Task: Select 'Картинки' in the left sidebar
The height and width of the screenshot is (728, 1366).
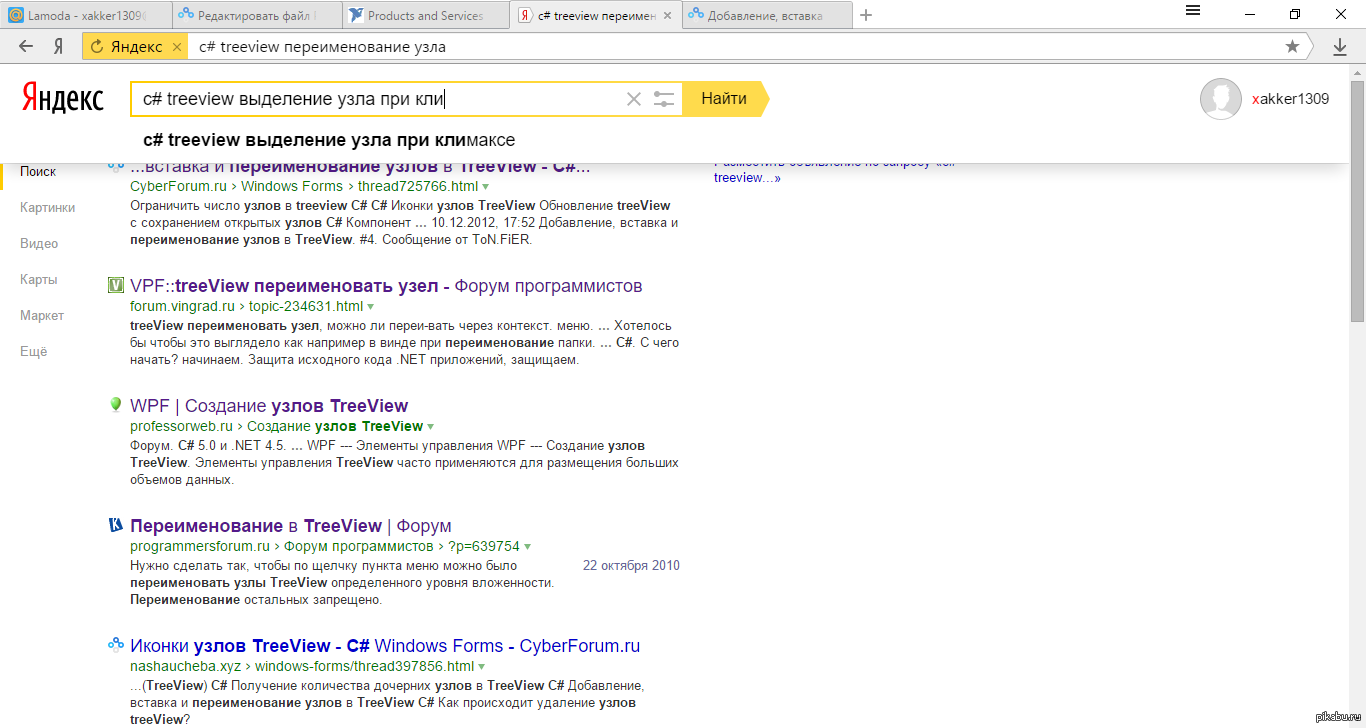Action: click(x=47, y=207)
